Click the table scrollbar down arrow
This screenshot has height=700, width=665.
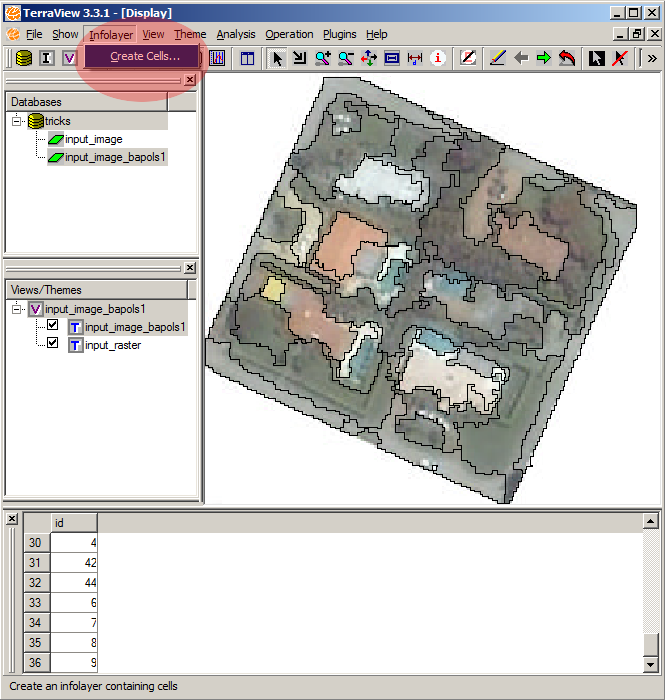point(651,664)
